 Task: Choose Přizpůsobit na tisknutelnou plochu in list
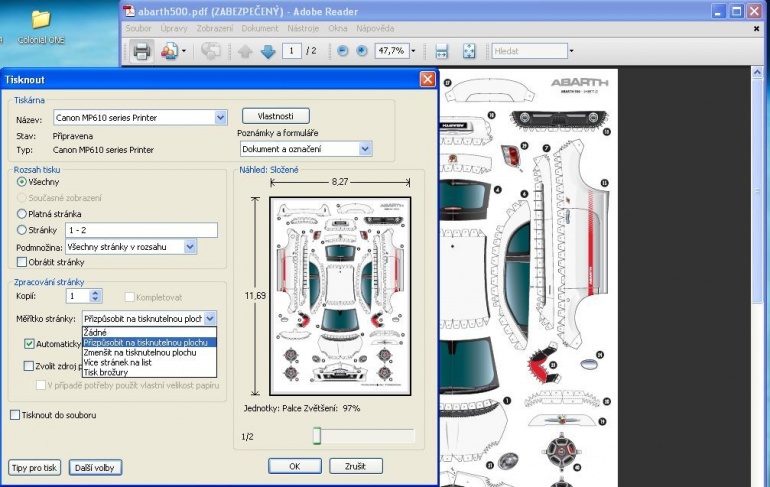click(x=149, y=343)
